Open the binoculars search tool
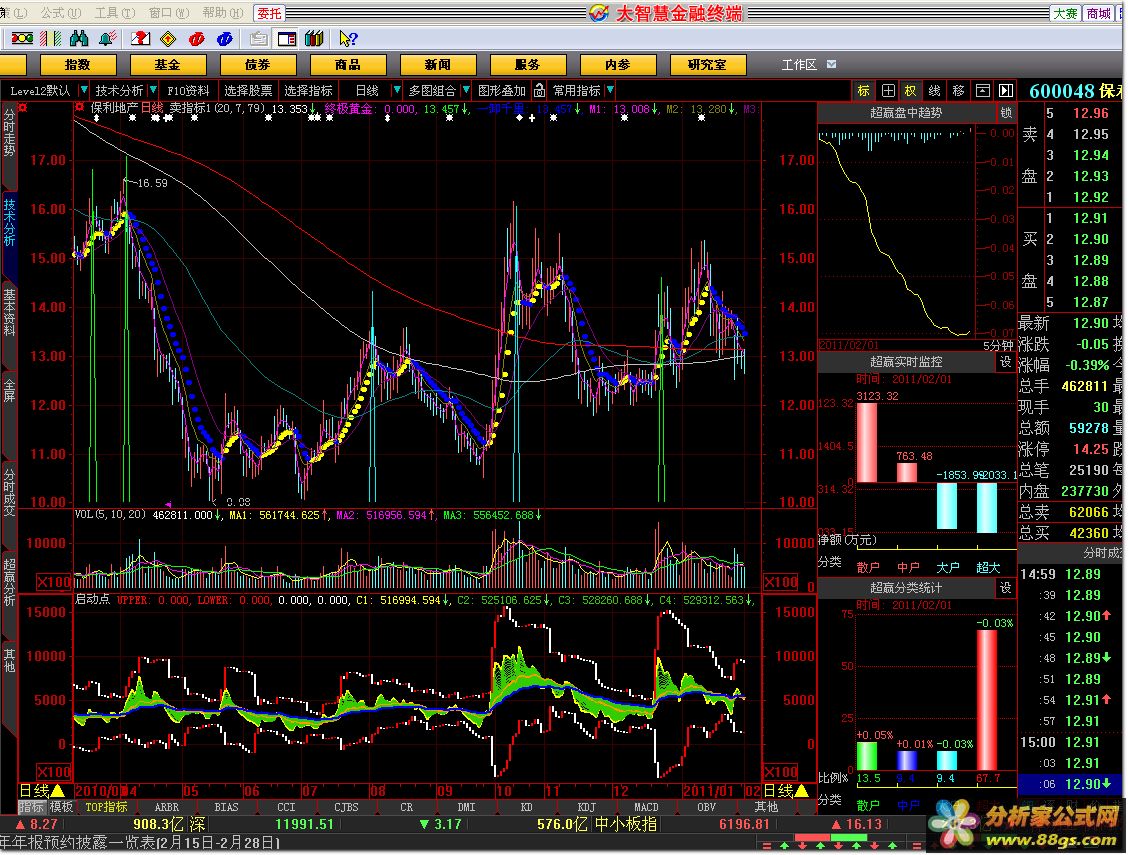 [x=78, y=39]
